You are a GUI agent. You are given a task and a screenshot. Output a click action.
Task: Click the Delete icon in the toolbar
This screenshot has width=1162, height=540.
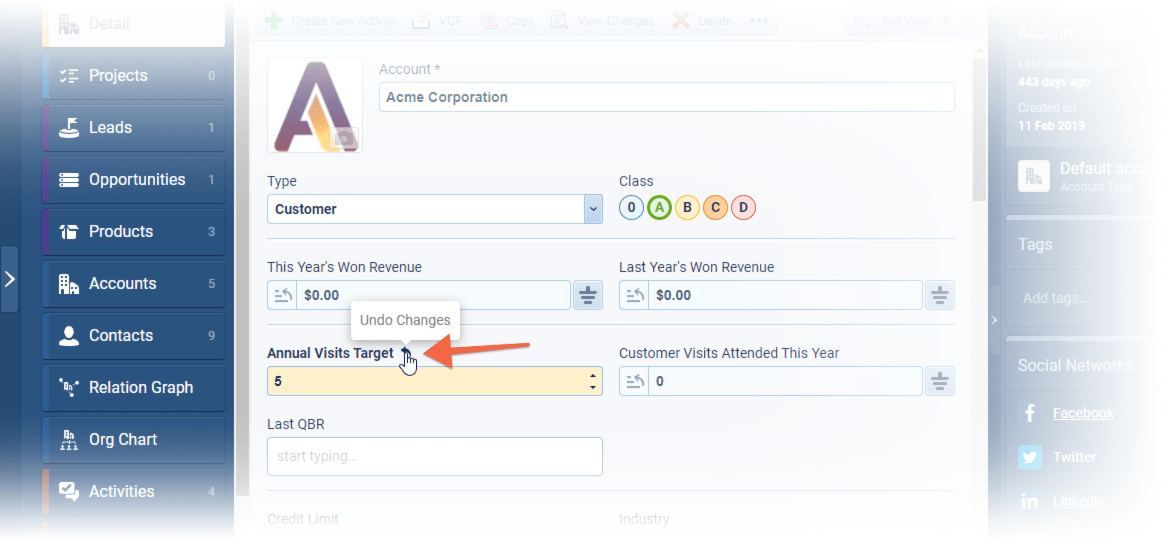[681, 20]
